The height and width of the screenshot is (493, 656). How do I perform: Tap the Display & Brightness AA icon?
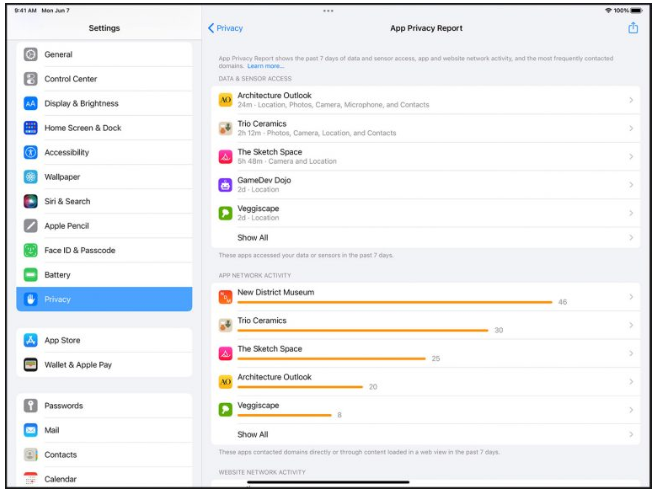pyautogui.click(x=31, y=103)
